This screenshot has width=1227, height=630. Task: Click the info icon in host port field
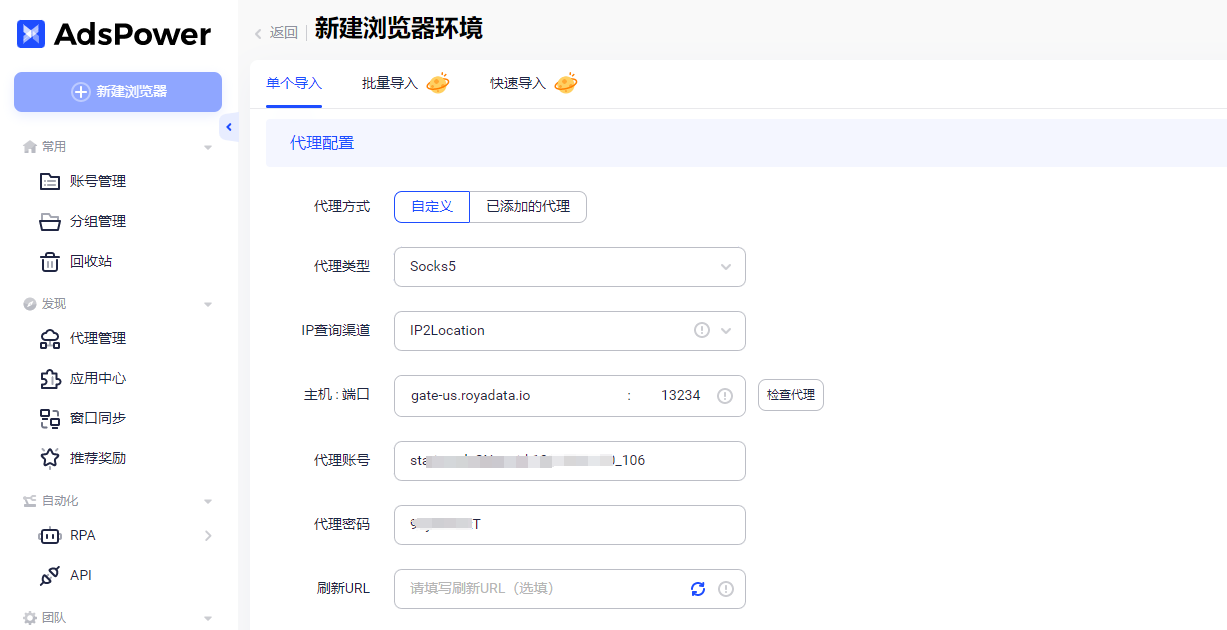[x=725, y=396]
